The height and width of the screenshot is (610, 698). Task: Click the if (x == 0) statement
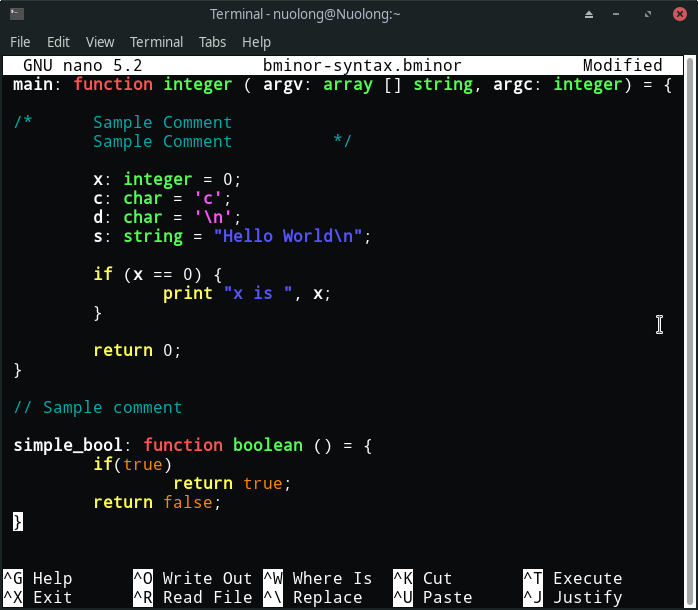158,274
